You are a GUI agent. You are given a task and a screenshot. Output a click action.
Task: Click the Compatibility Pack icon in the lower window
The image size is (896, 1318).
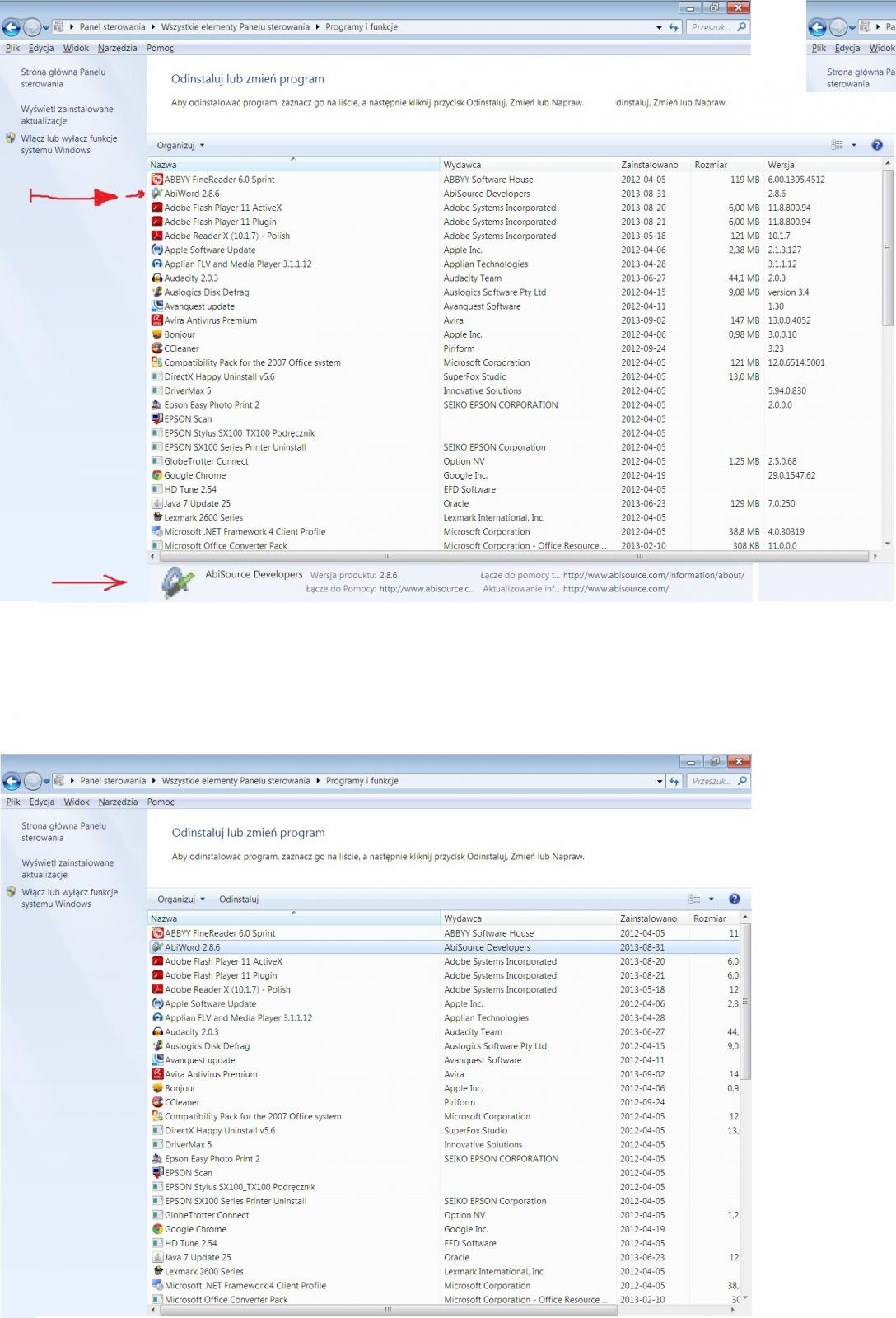click(x=158, y=1116)
